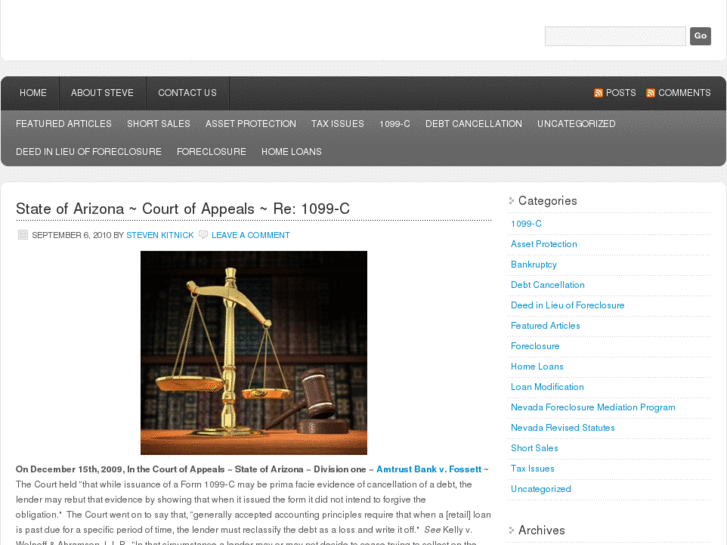
Task: Open the Uncategorized category in sidebar
Action: (541, 489)
